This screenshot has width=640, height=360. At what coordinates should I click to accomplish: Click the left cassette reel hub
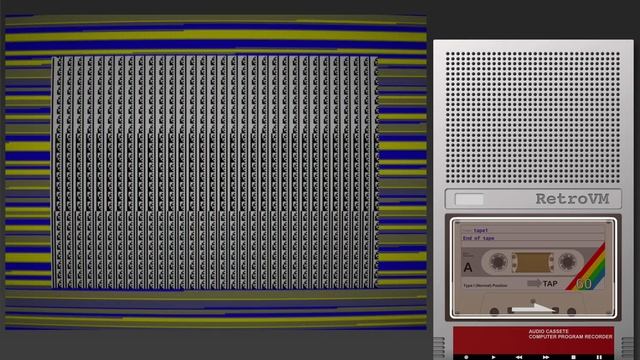pyautogui.click(x=498, y=262)
